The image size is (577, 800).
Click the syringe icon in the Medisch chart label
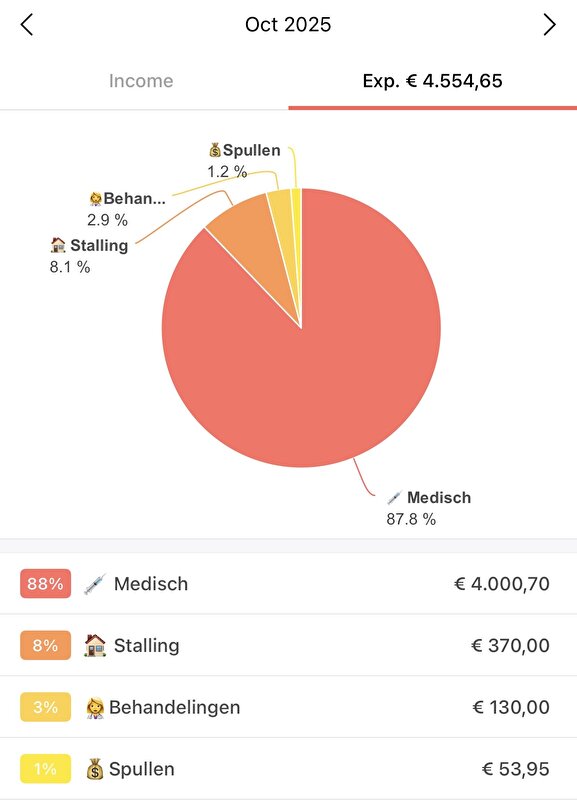coord(393,497)
